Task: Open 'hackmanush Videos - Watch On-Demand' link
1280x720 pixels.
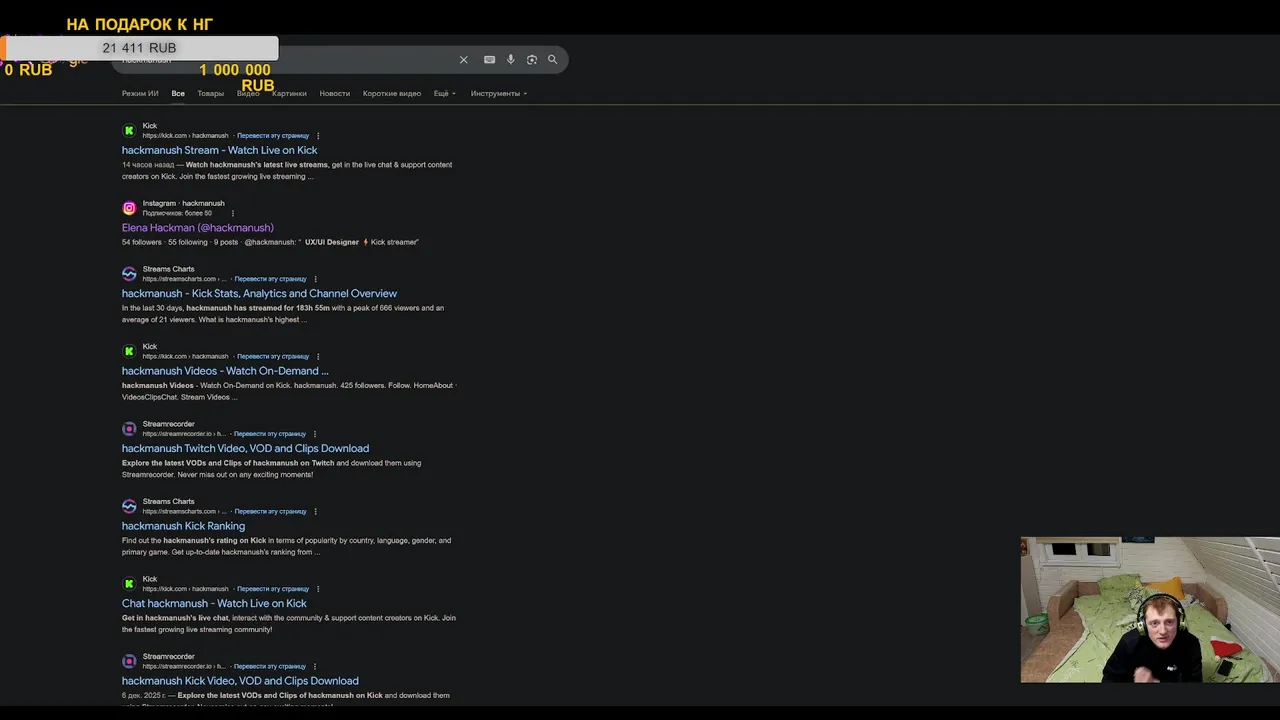Action: [x=225, y=371]
